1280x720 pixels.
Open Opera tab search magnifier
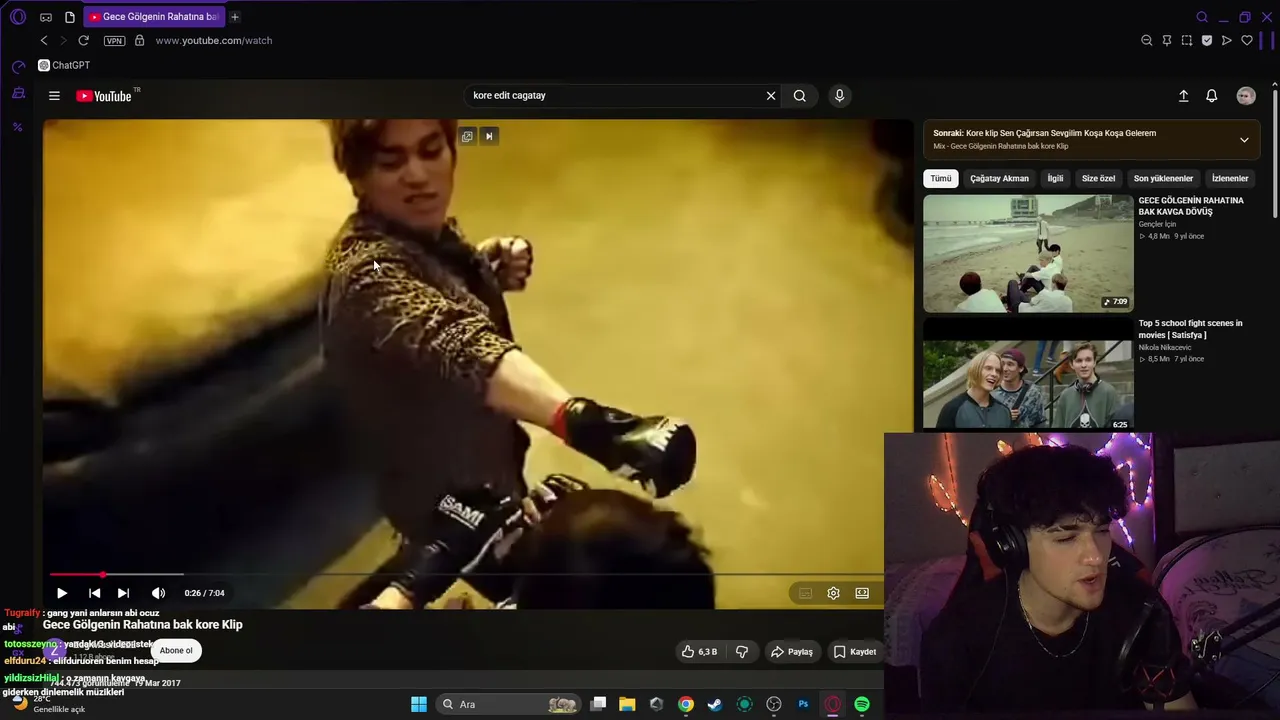point(1202,17)
